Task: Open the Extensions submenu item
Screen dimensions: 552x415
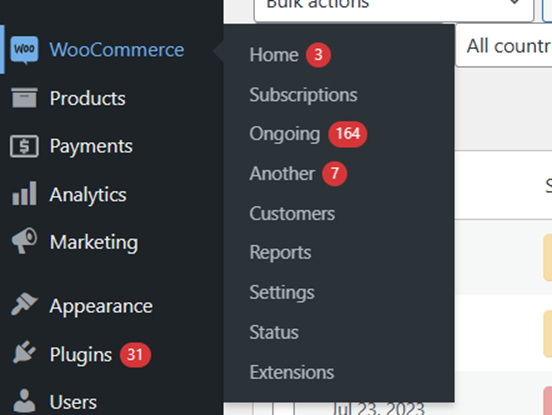Action: pyautogui.click(x=291, y=372)
